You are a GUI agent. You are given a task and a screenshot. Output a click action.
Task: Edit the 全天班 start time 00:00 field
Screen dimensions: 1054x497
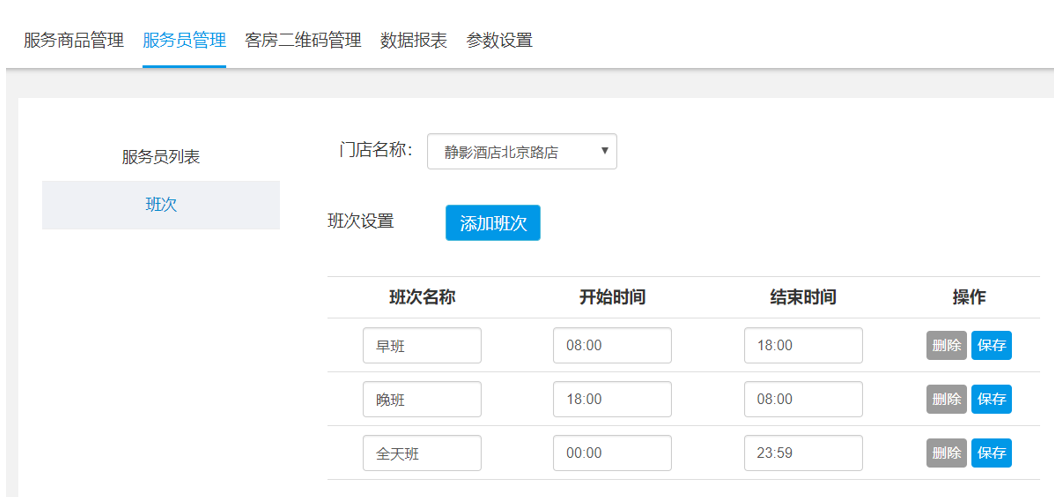pos(612,453)
